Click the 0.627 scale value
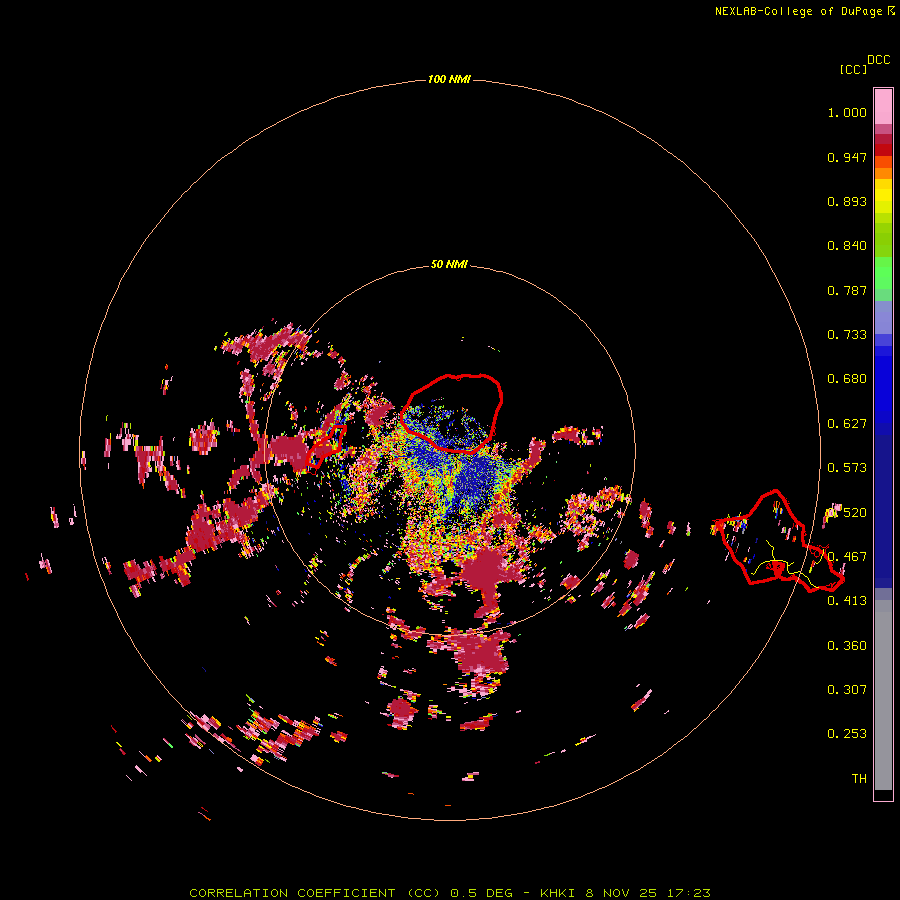 pyautogui.click(x=847, y=424)
